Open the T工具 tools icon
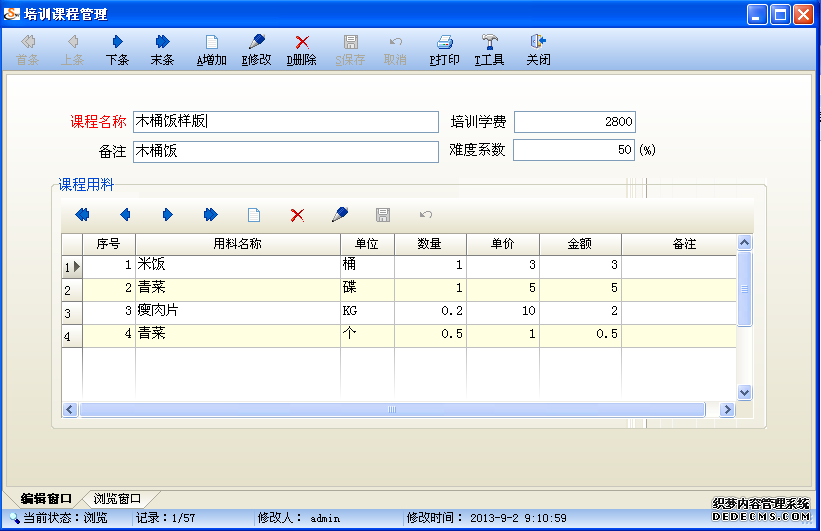The height and width of the screenshot is (531, 821). (490, 43)
